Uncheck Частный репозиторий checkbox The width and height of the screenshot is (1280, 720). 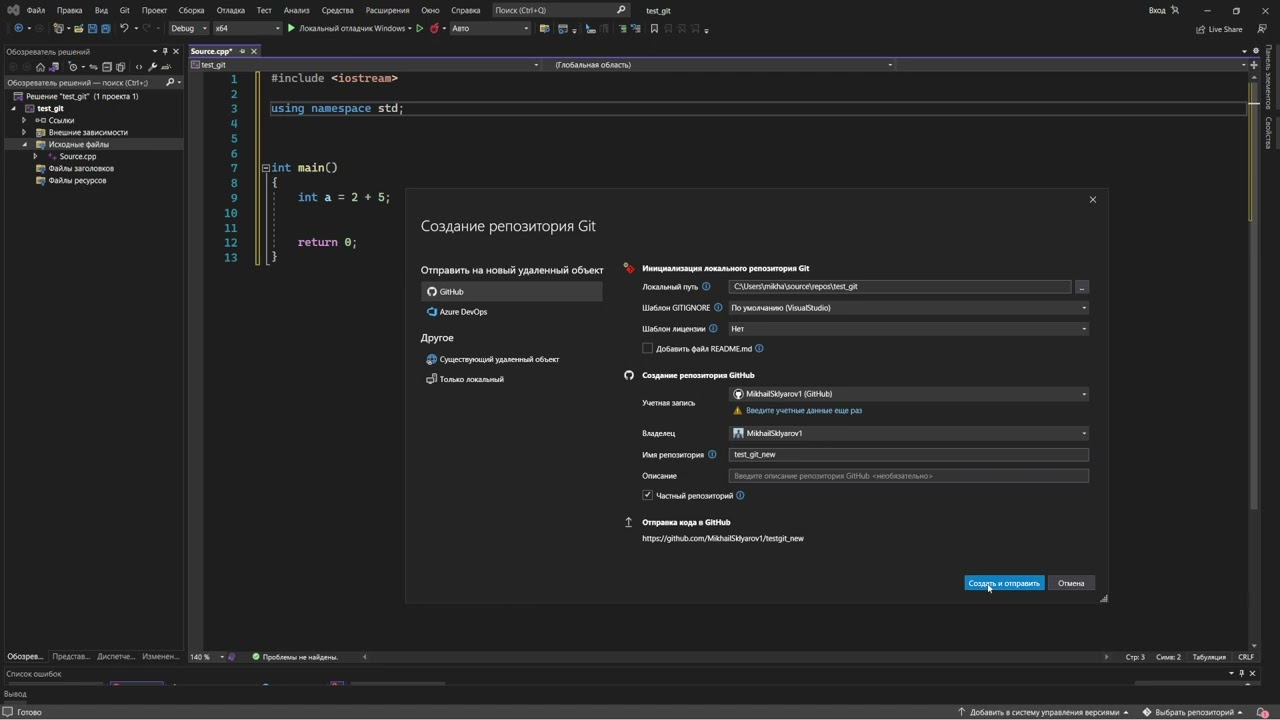647,496
